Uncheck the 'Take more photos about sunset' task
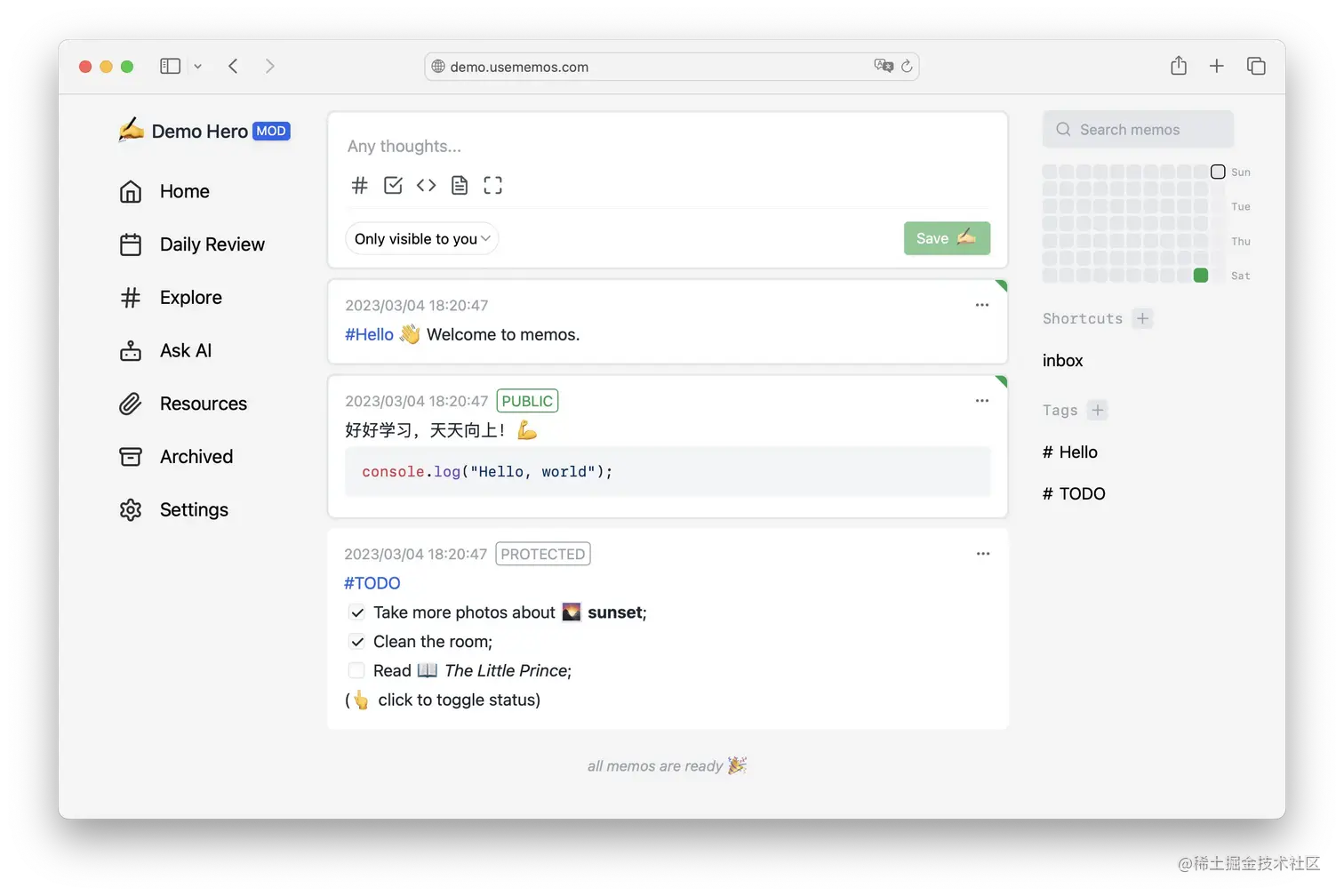 pyautogui.click(x=356, y=612)
